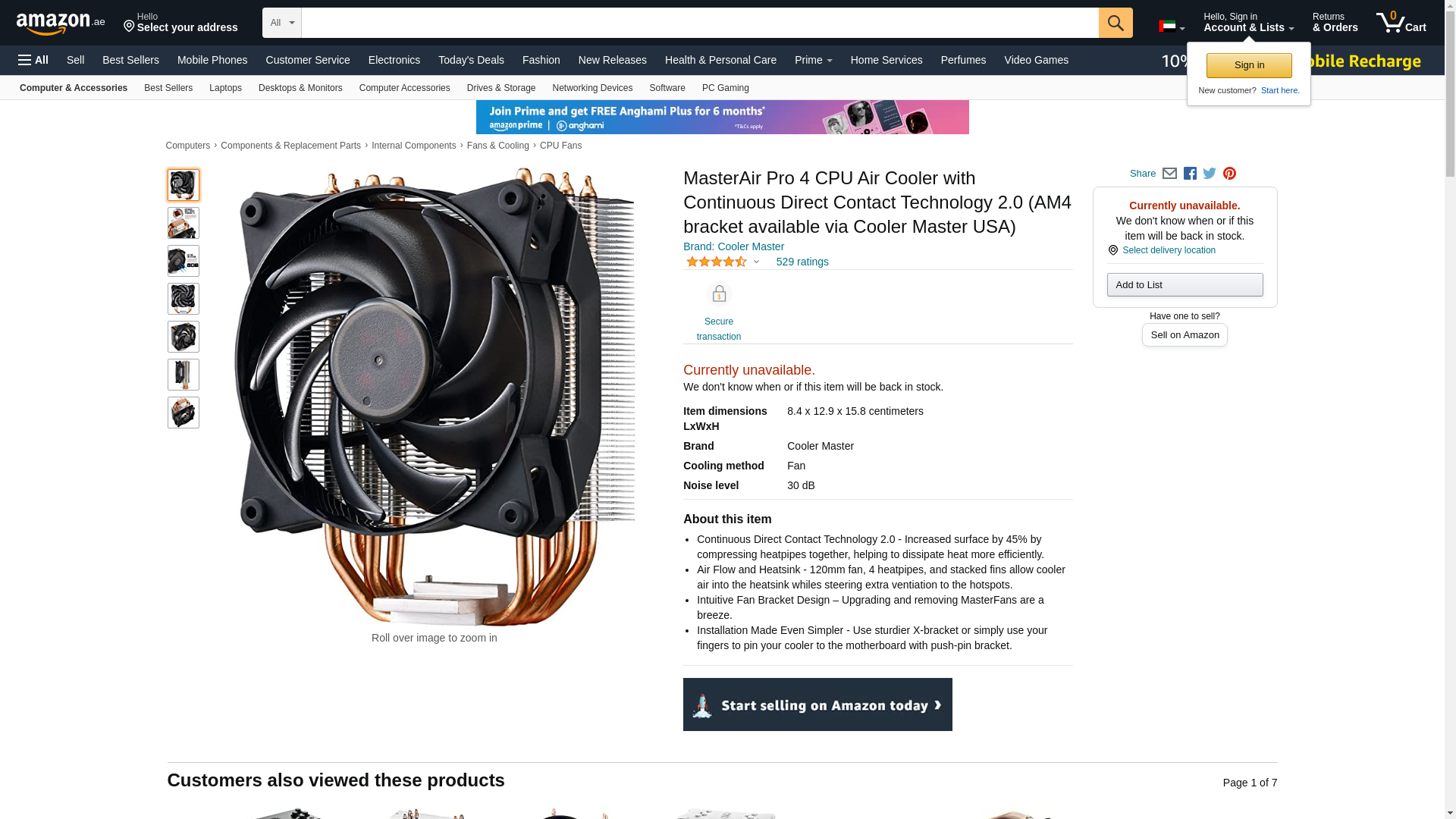Screen dimensions: 1456x819
Task: Click the yellow Sign in button
Action: [1249, 65]
